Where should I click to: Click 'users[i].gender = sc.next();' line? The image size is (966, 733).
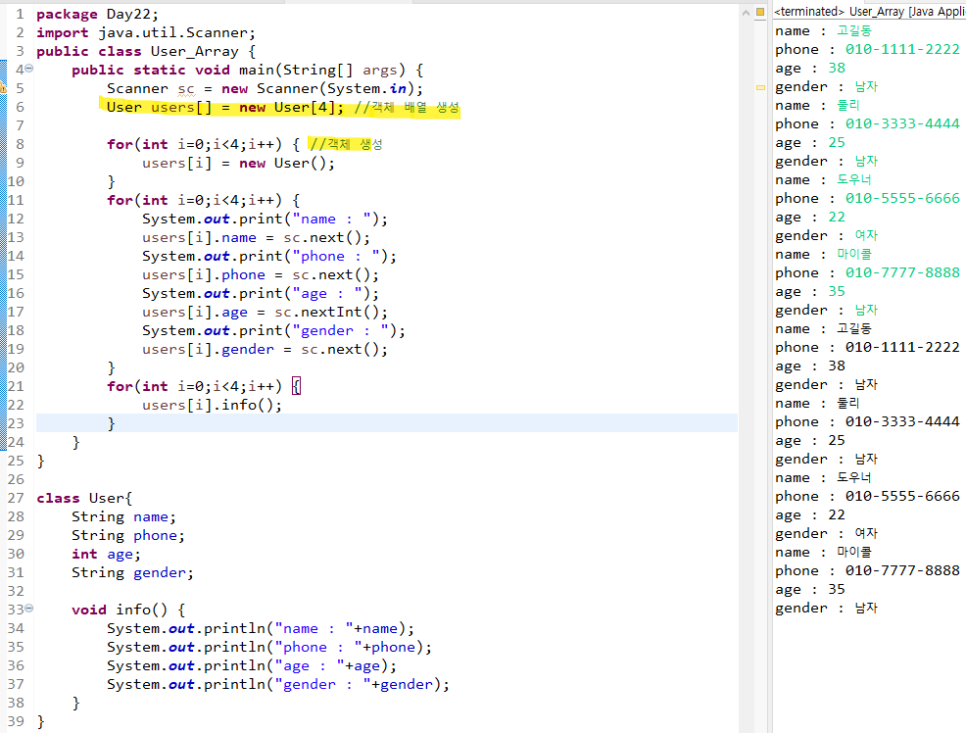click(265, 349)
